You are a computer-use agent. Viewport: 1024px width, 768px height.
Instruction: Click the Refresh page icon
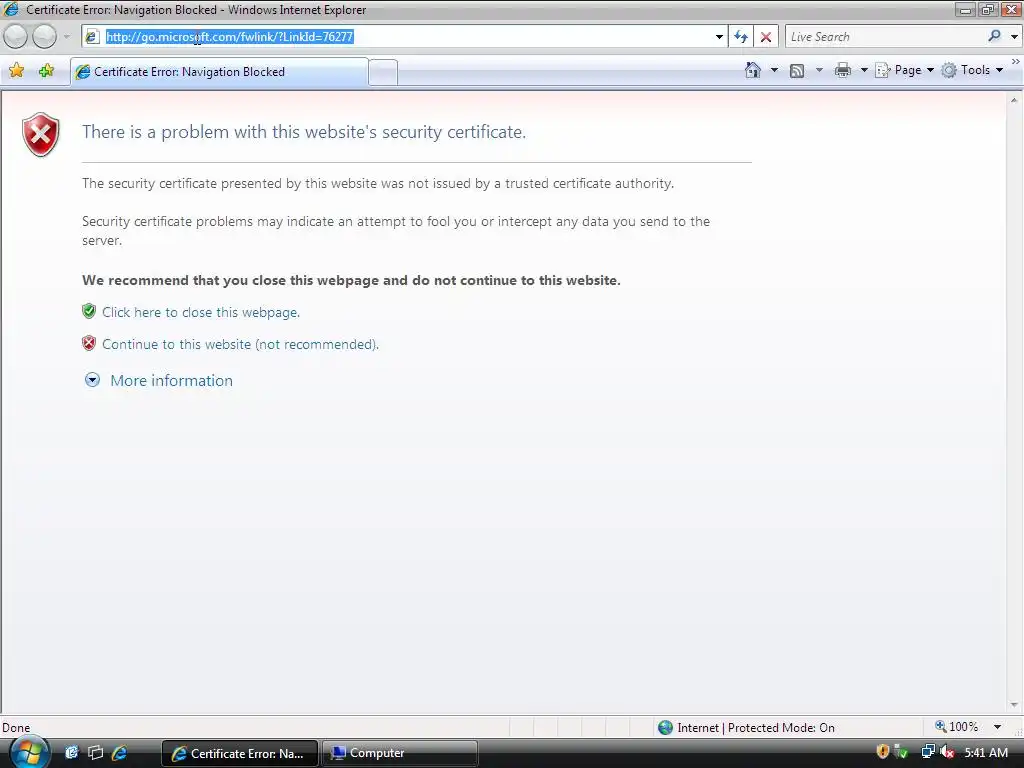click(x=741, y=37)
